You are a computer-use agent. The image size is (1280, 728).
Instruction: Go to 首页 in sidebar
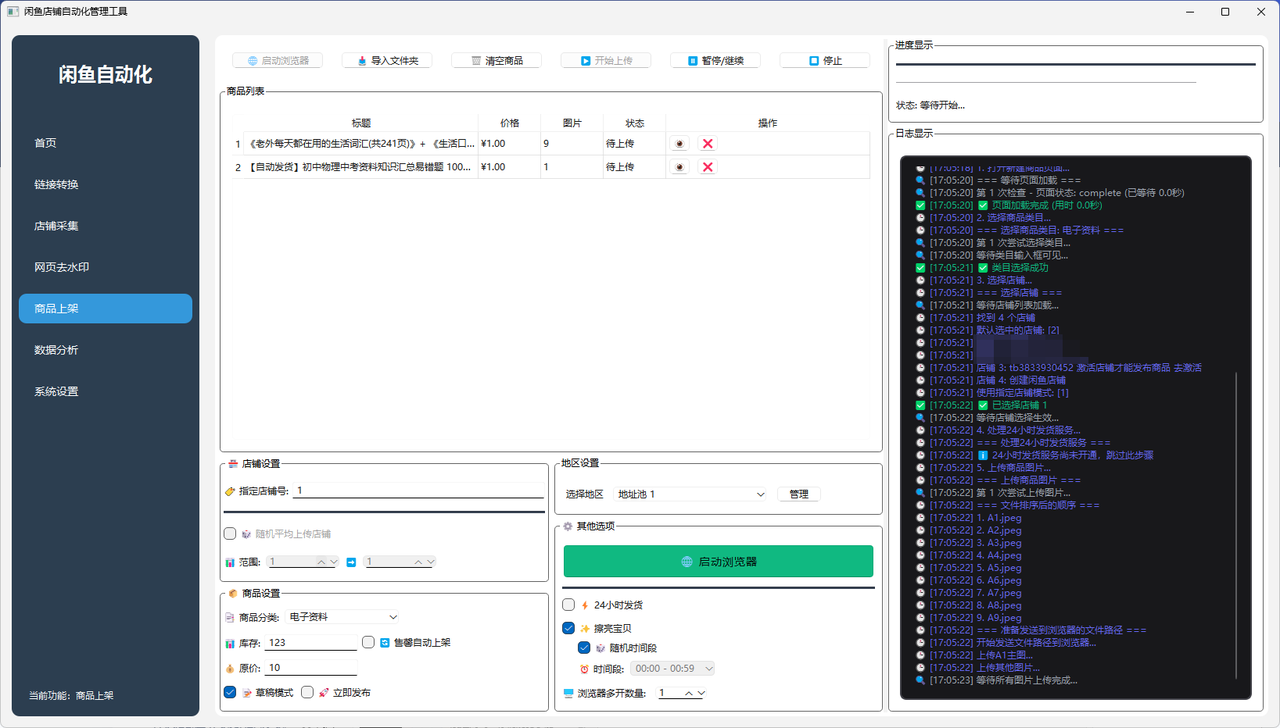[105, 143]
